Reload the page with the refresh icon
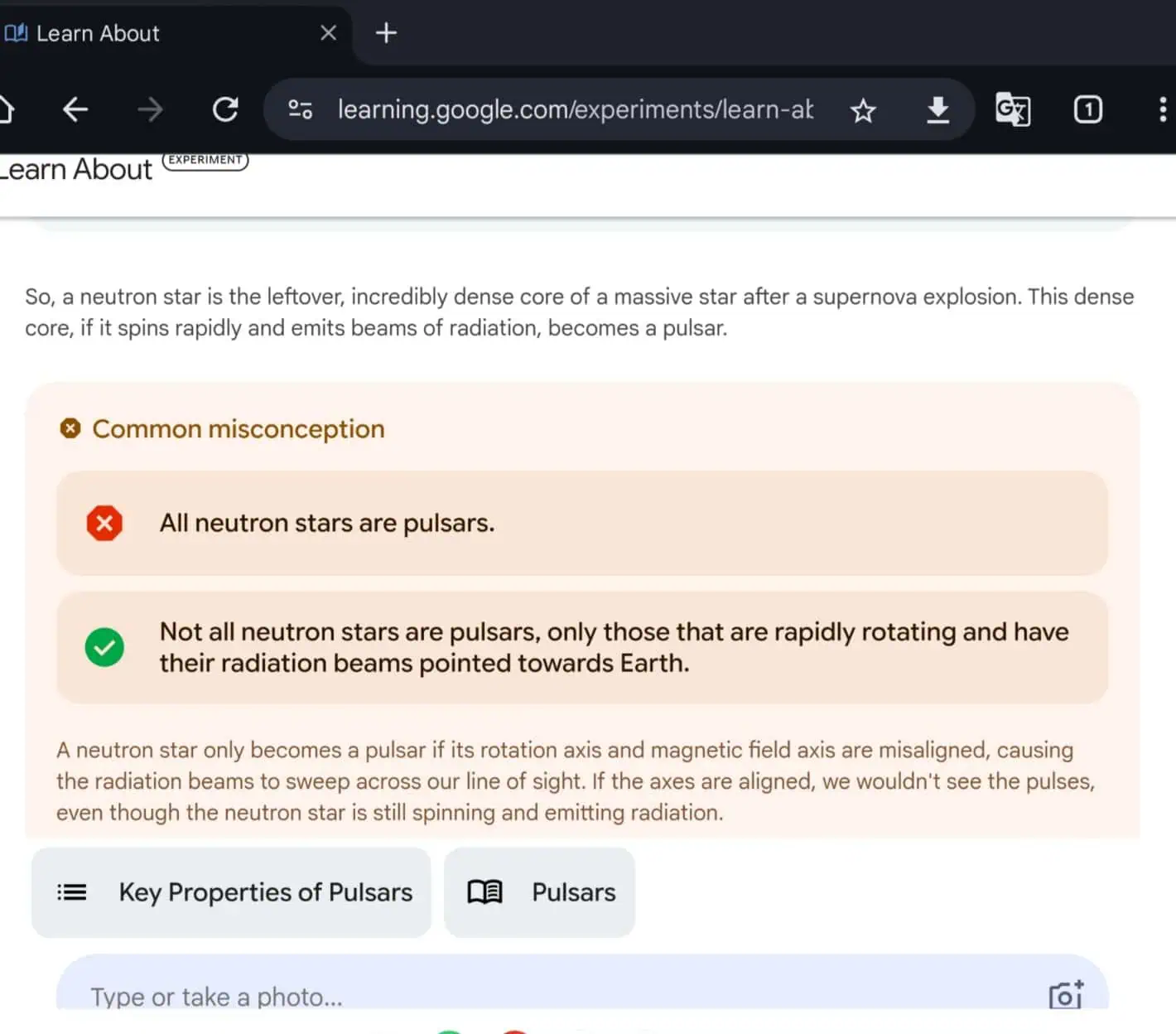1176x1034 pixels. [225, 109]
